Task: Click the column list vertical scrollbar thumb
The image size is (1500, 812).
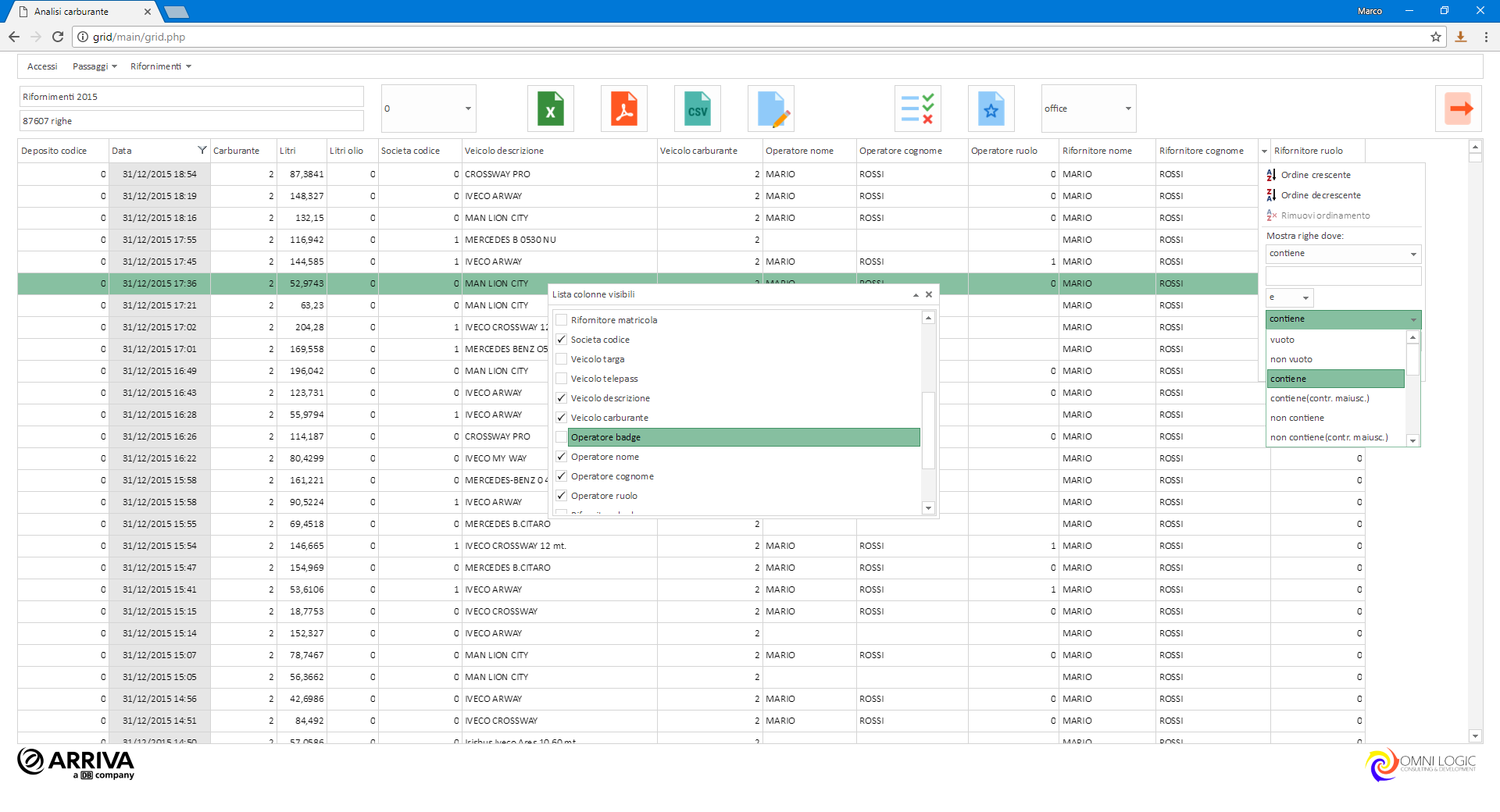Action: pyautogui.click(x=928, y=430)
